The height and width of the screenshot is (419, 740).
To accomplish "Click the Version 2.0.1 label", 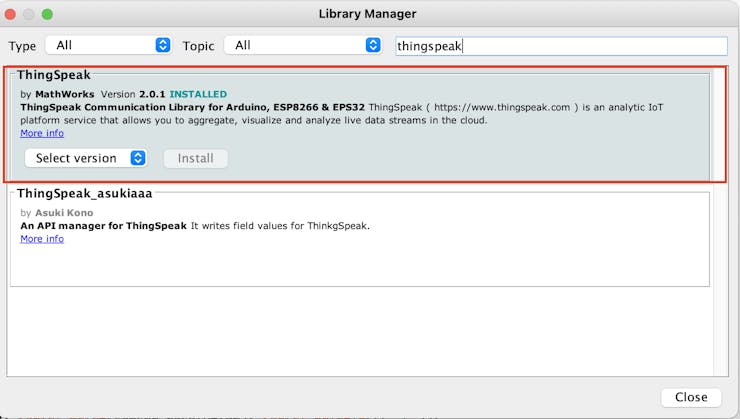I will (x=133, y=94).
